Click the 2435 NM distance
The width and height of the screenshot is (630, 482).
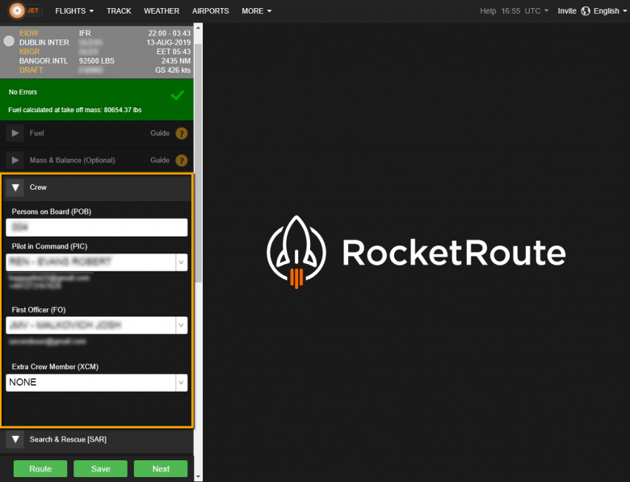coord(176,61)
